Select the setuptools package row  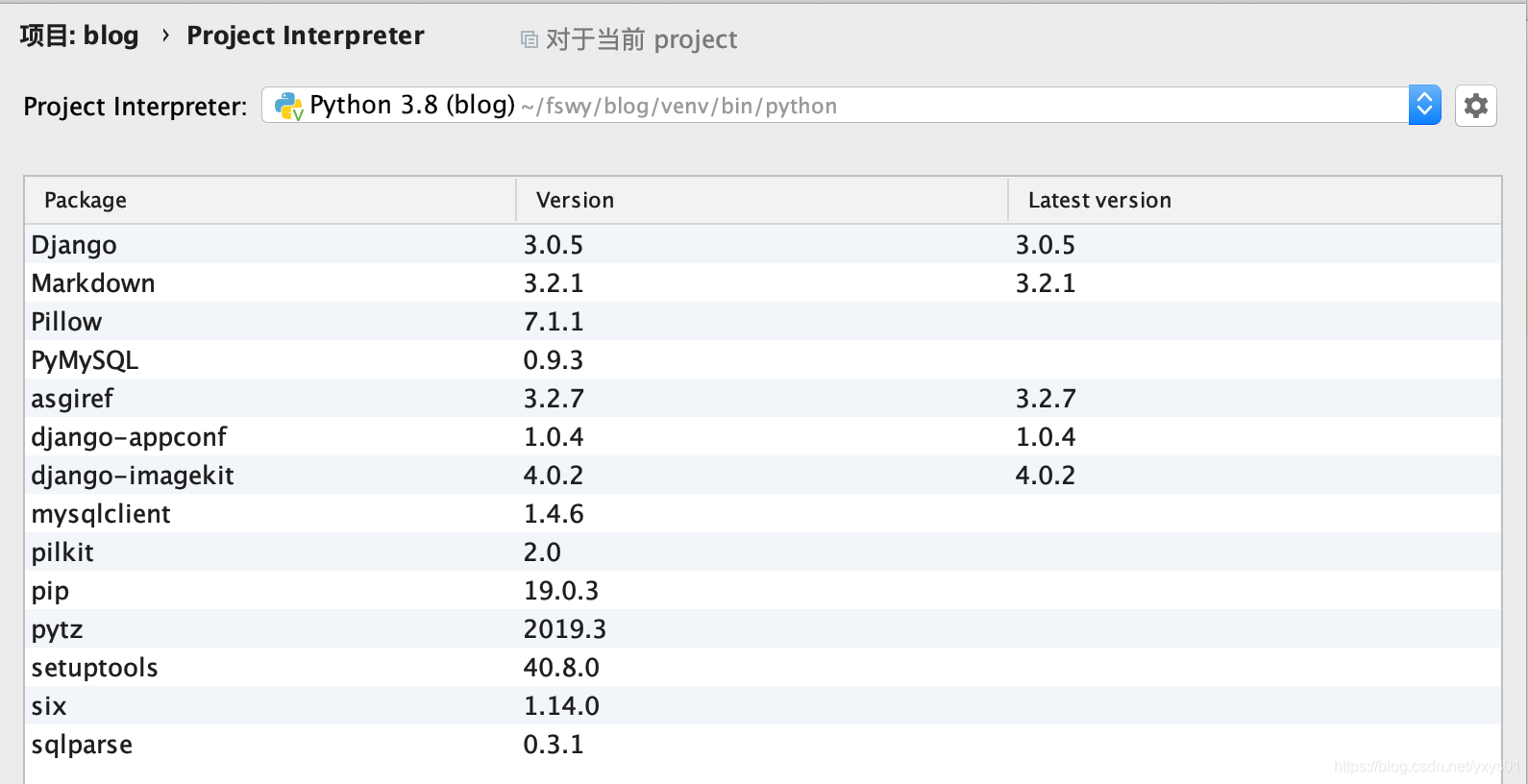(763, 667)
